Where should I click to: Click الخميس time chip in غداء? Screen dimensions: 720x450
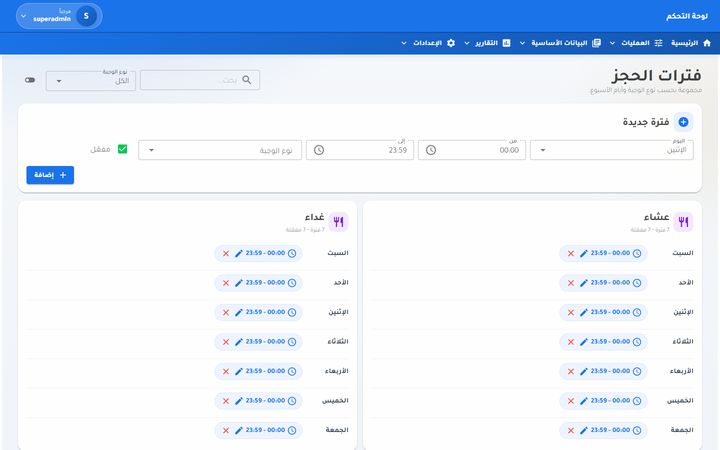coord(259,401)
